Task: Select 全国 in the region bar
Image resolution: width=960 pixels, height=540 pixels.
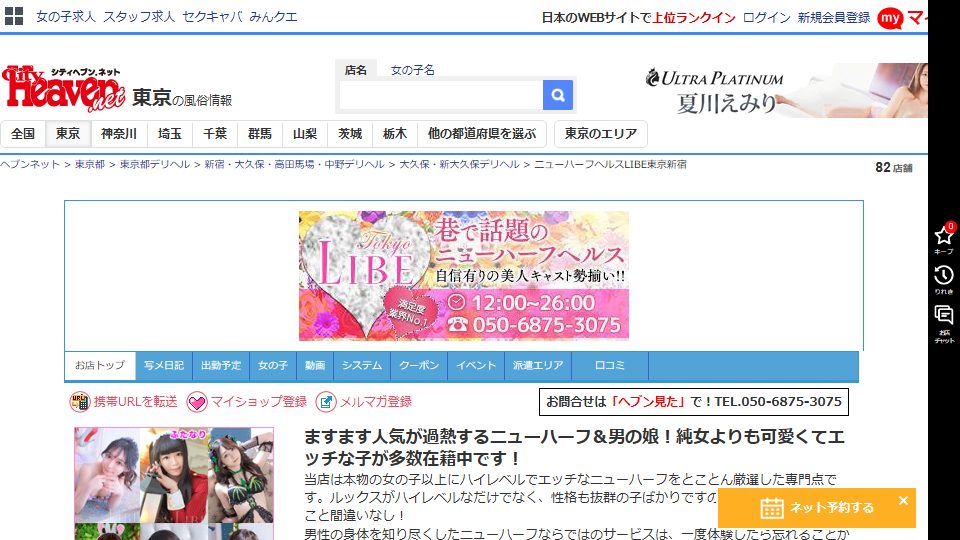Action: pos(23,133)
